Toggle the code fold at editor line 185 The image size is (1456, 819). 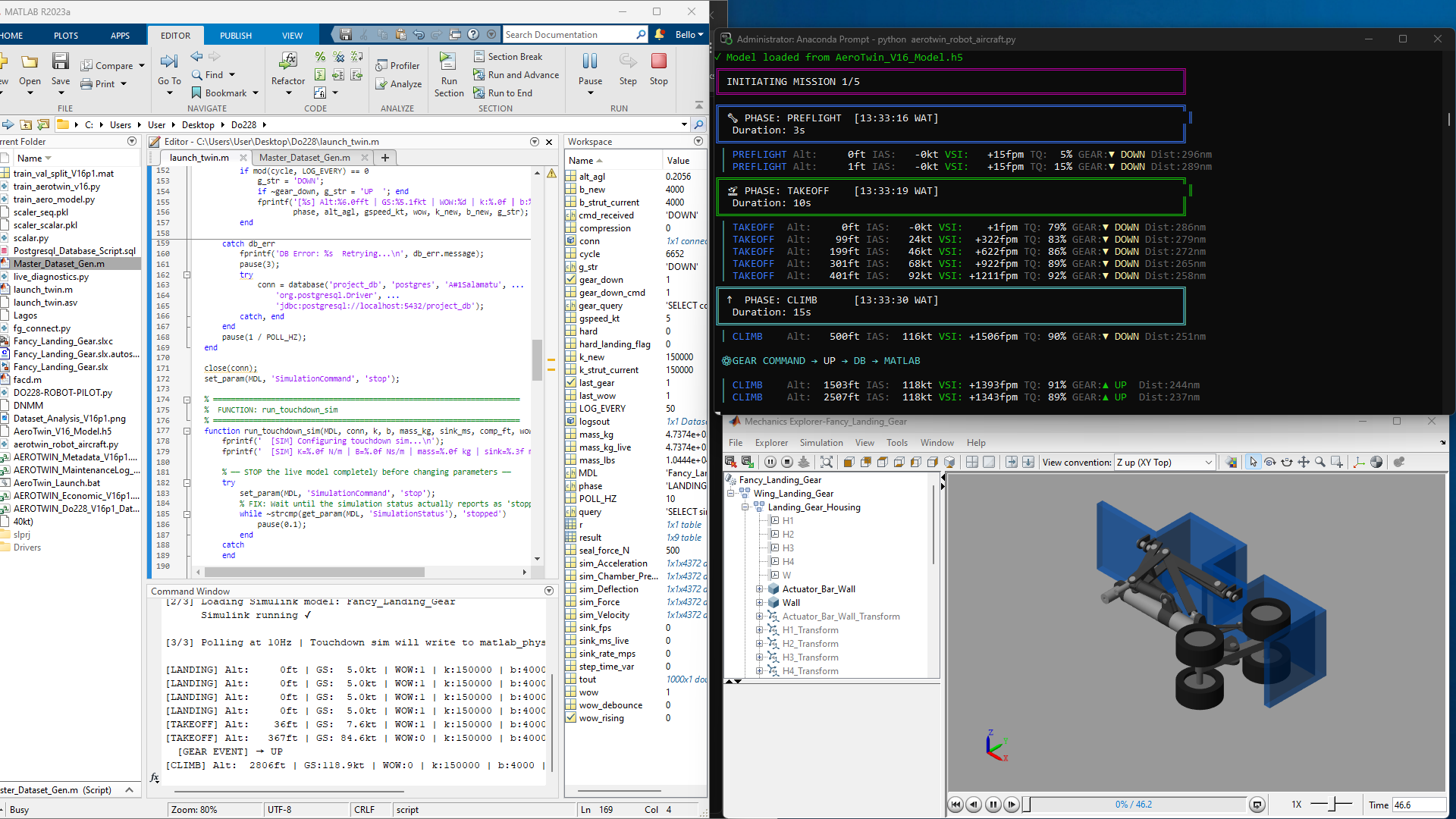187,513
